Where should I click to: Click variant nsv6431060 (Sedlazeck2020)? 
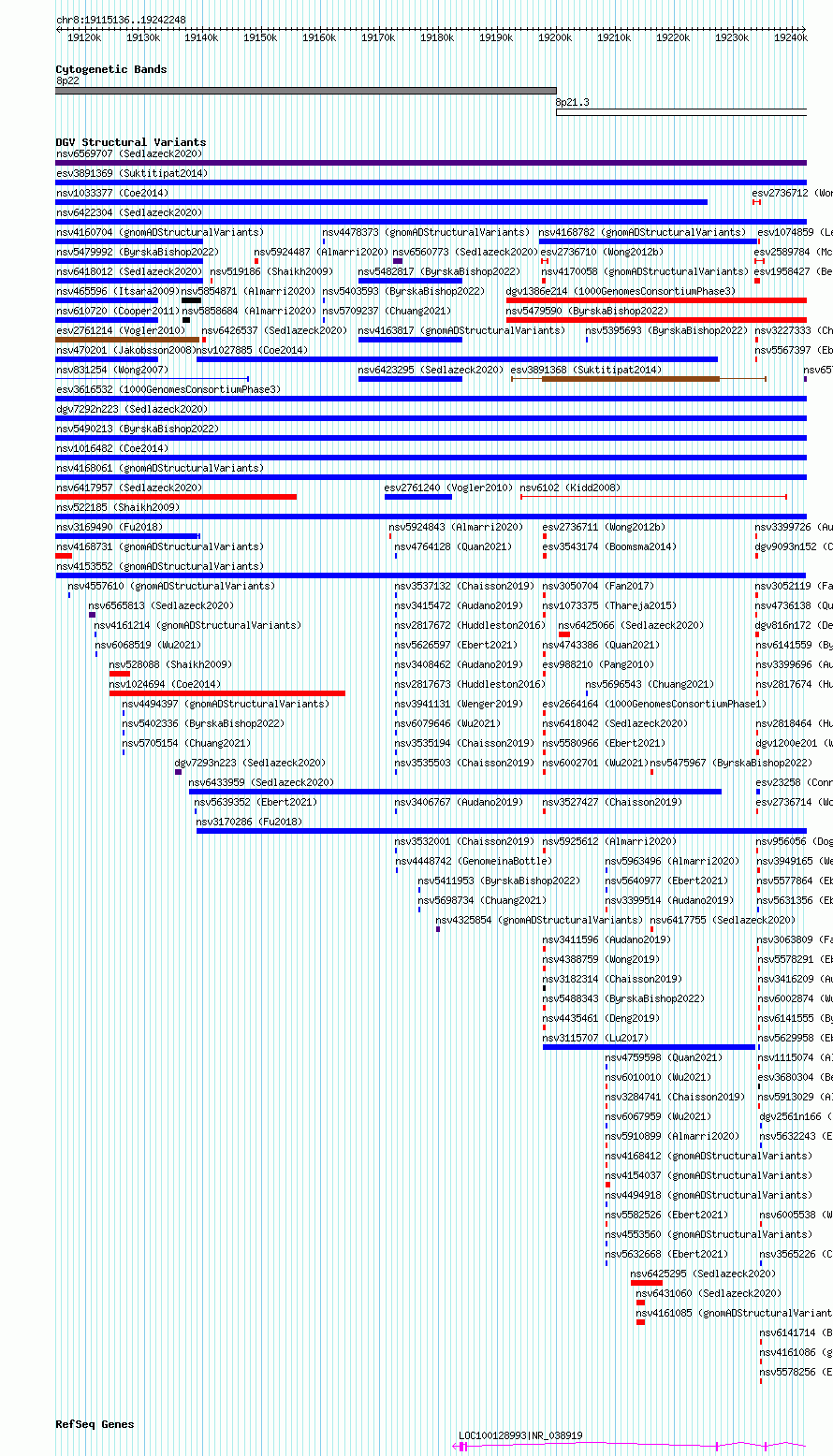pyautogui.click(x=709, y=1293)
